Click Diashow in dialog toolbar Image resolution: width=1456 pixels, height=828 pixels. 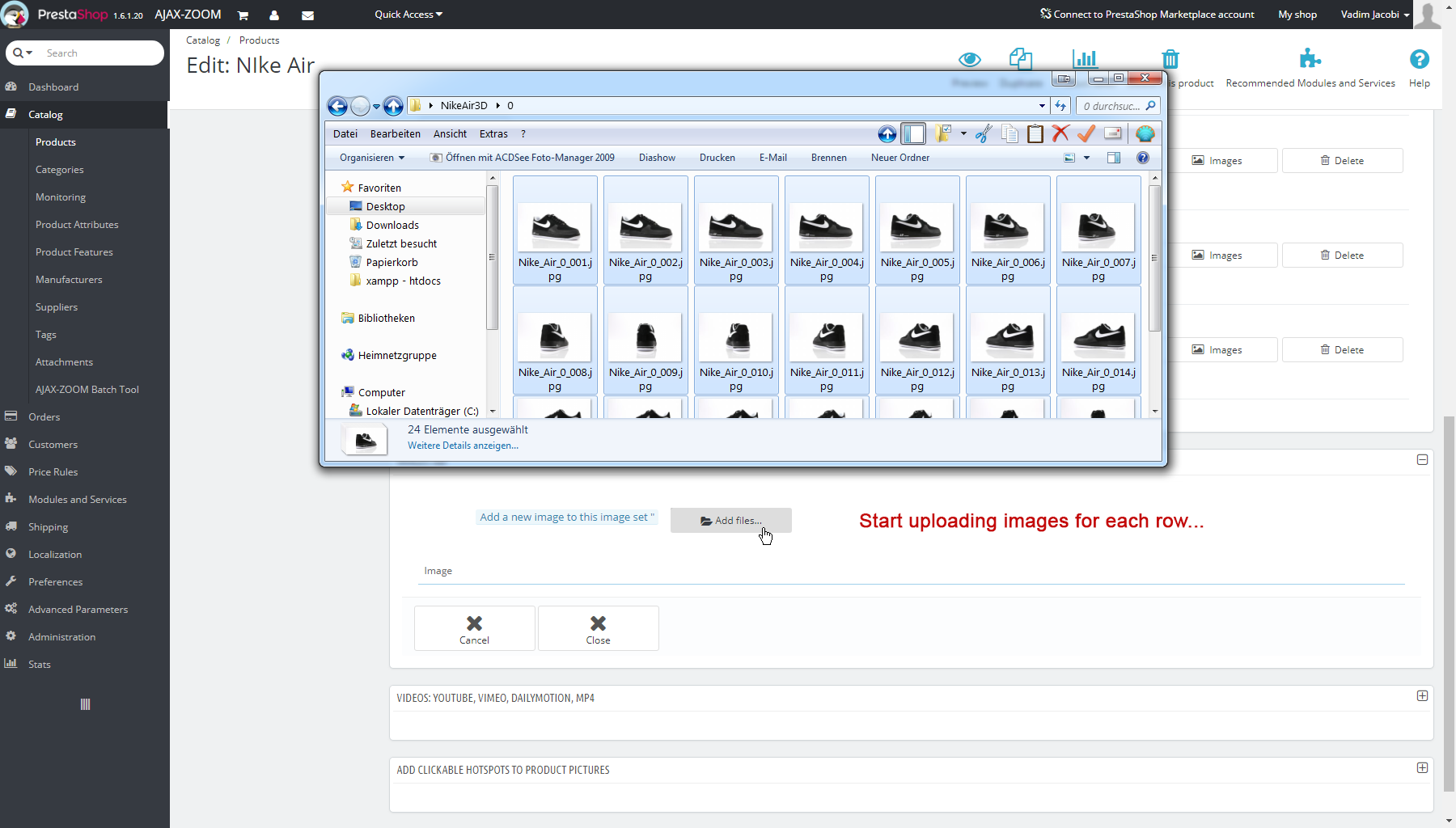click(x=657, y=158)
